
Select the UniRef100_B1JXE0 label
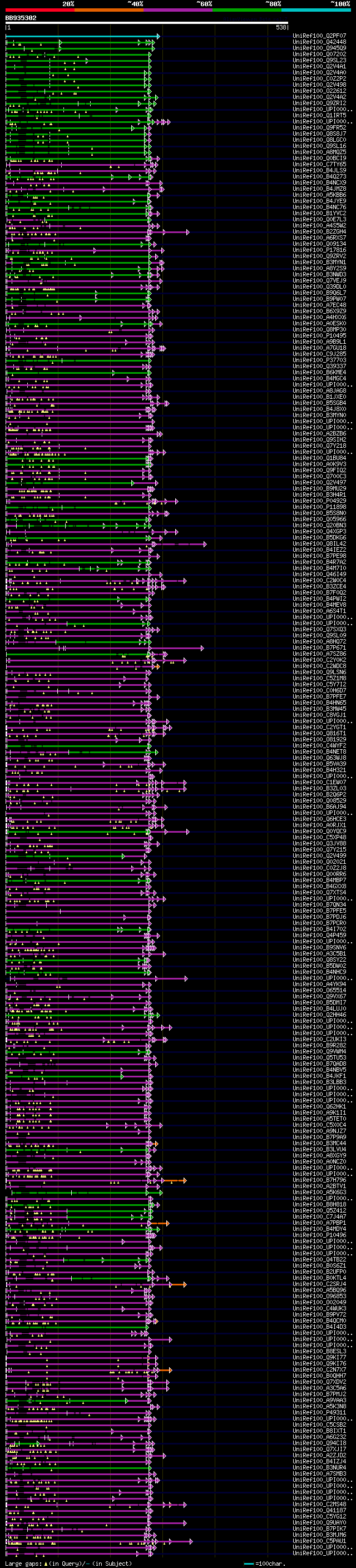319,397
